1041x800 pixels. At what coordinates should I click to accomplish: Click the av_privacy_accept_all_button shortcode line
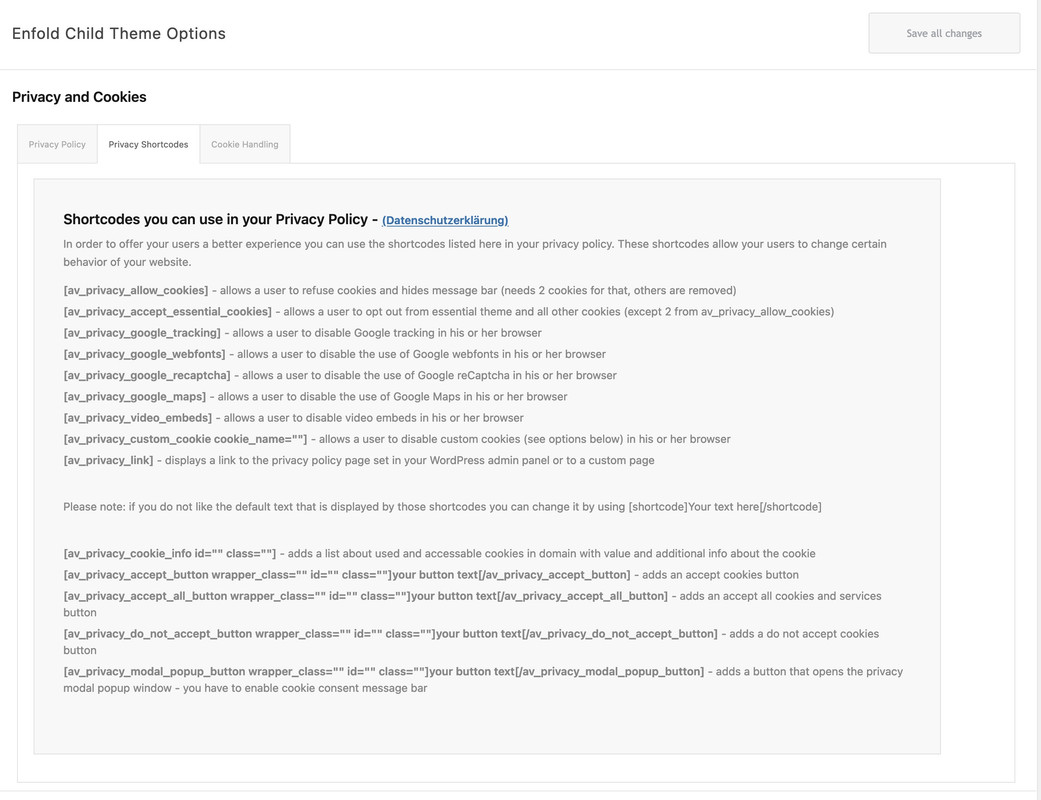pyautogui.click(x=472, y=604)
